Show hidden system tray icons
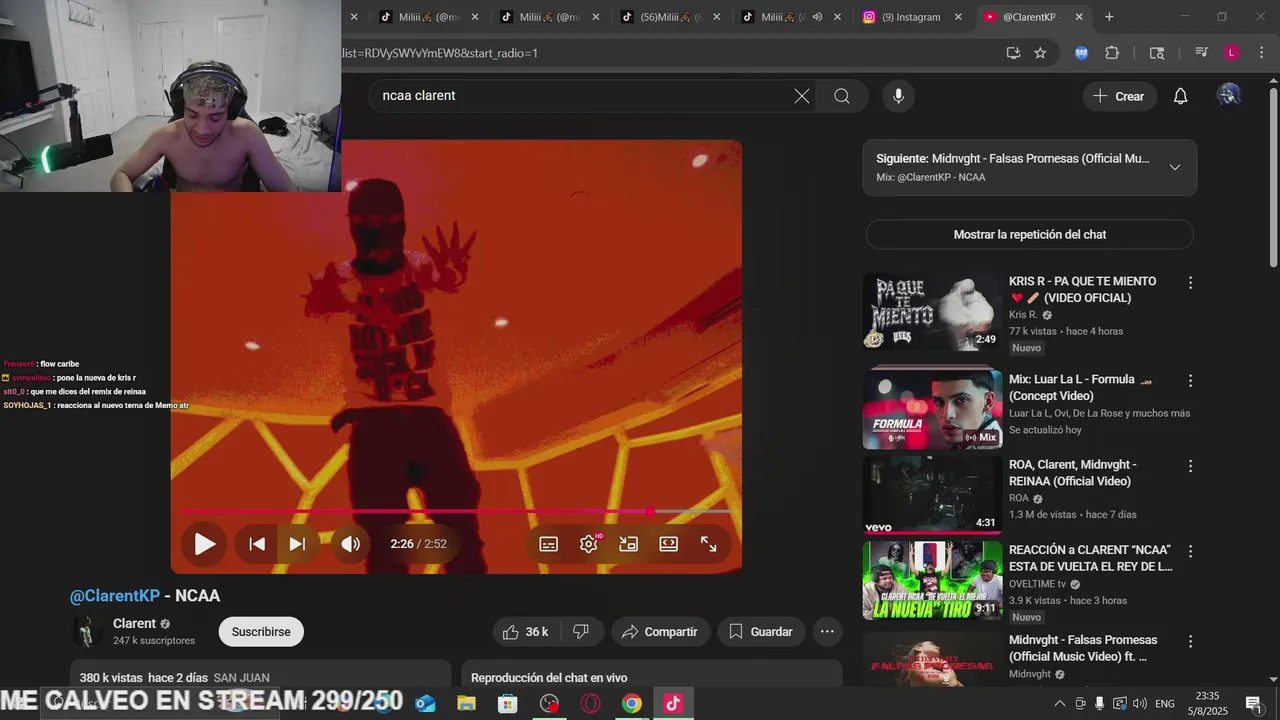The width and height of the screenshot is (1280, 720). pyautogui.click(x=1060, y=704)
